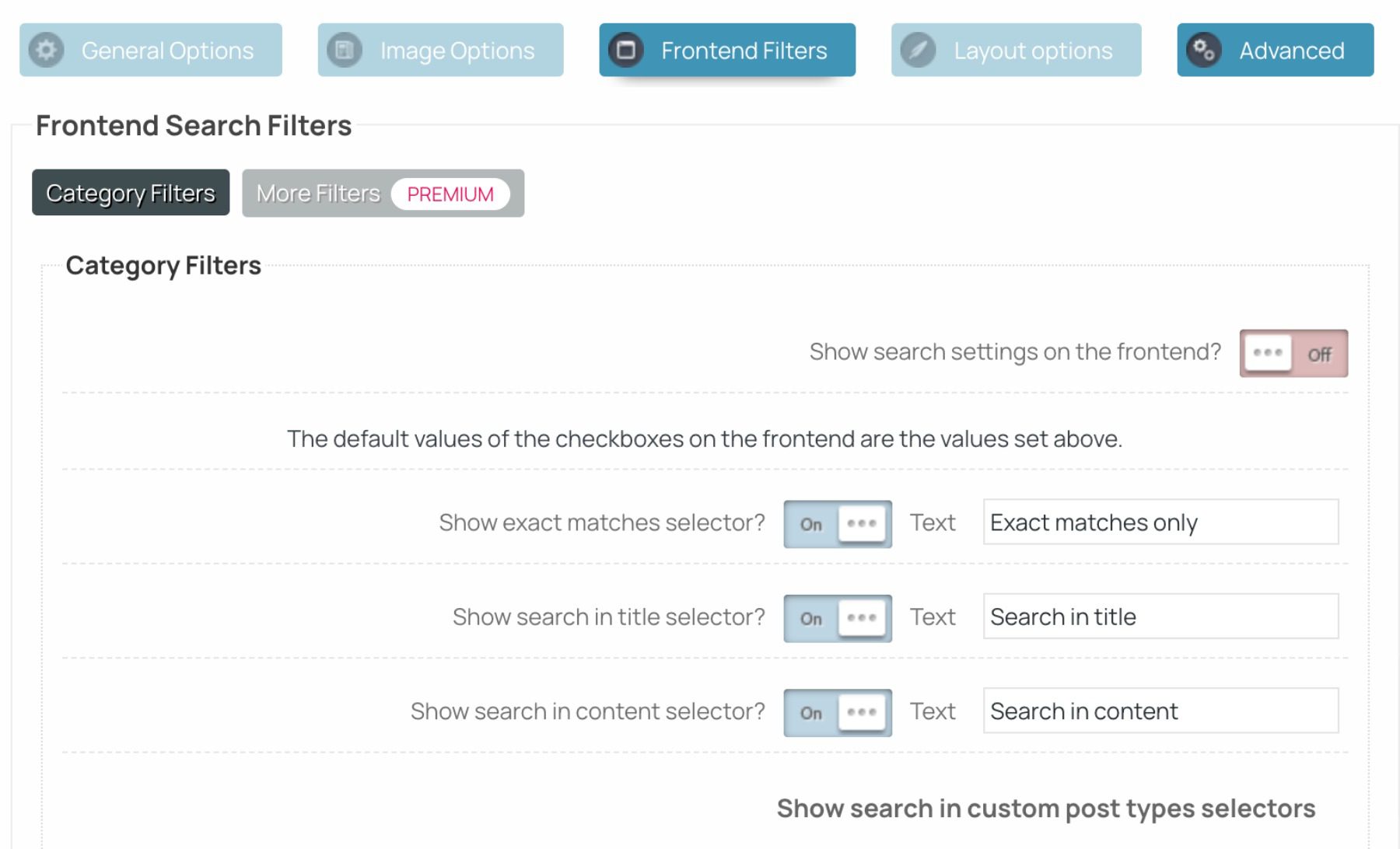The width and height of the screenshot is (1400, 849).
Task: Click the double-gear icon on Advanced tab
Action: [1202, 50]
